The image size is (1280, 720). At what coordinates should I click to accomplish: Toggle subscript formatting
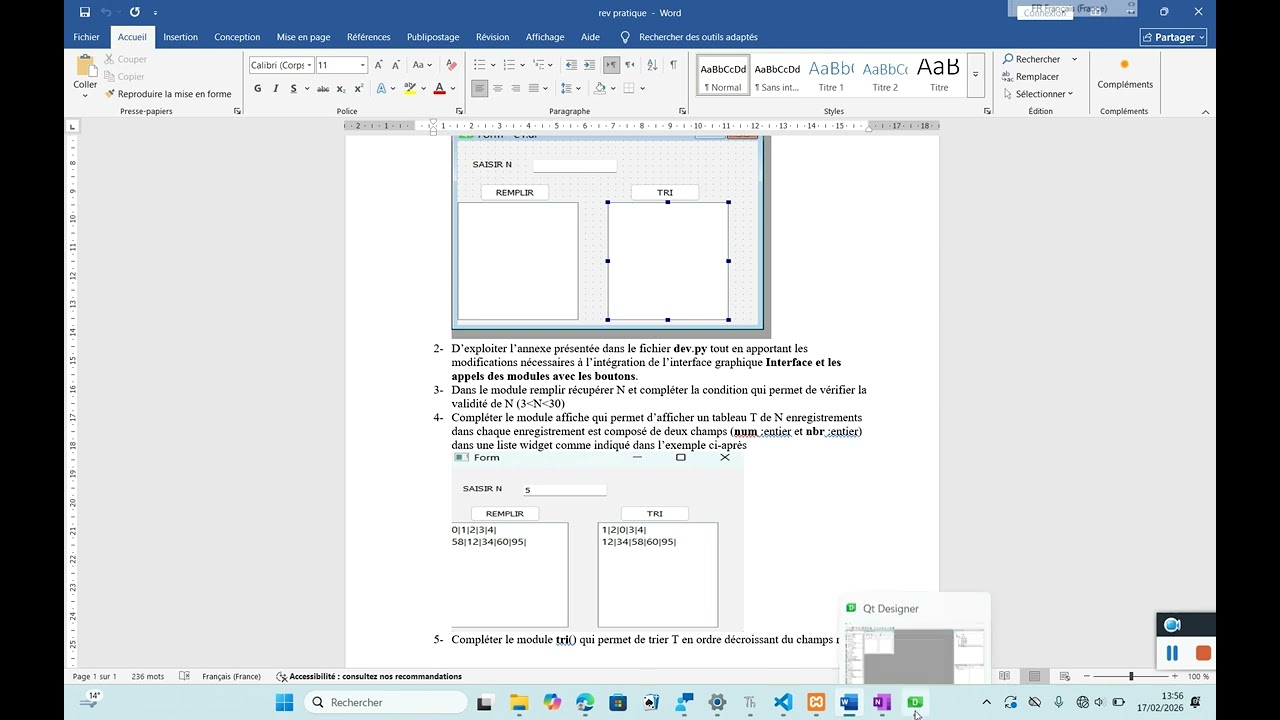click(x=340, y=88)
